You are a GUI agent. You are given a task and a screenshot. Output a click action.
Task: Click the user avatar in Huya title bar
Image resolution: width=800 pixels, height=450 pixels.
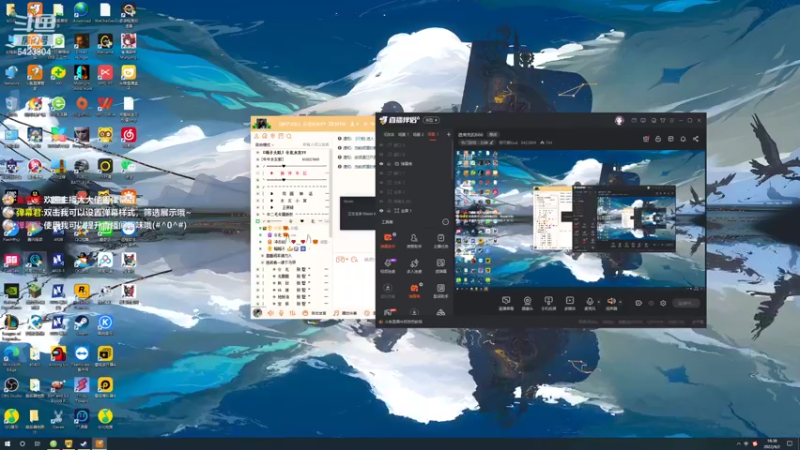619,120
